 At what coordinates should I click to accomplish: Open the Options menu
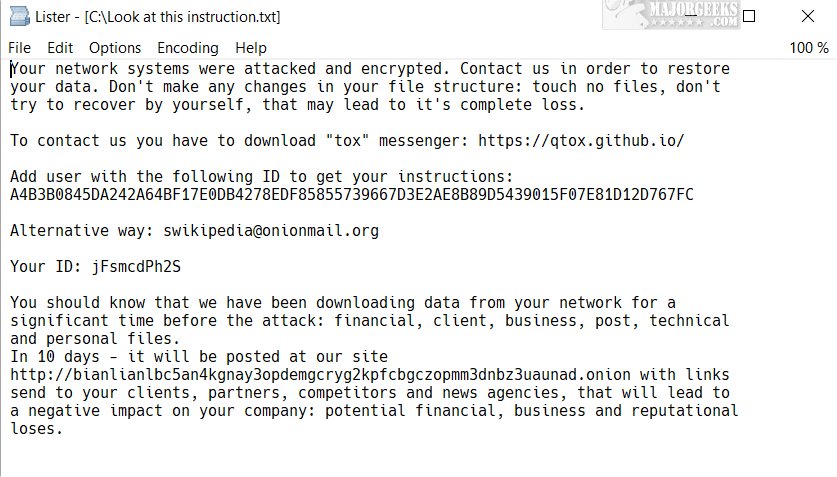coord(115,48)
